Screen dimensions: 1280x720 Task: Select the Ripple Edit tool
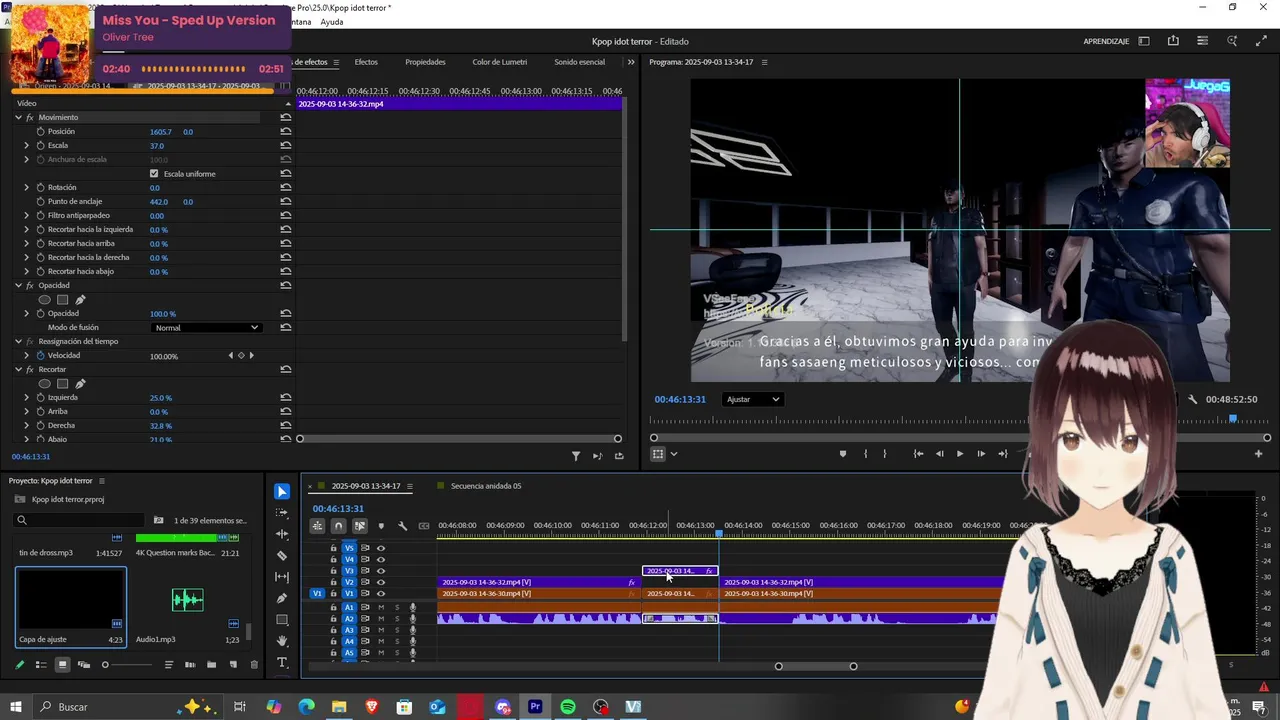click(282, 534)
